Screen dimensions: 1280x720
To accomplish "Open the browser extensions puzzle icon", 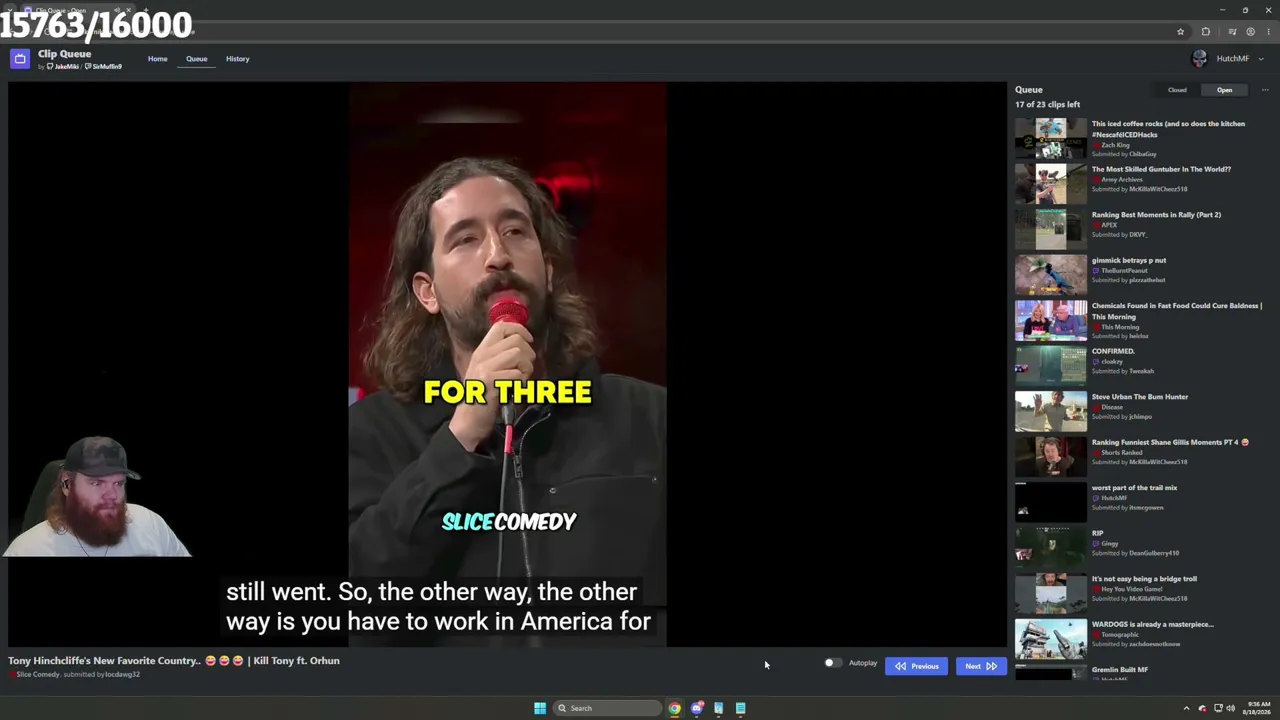I will click(1206, 32).
